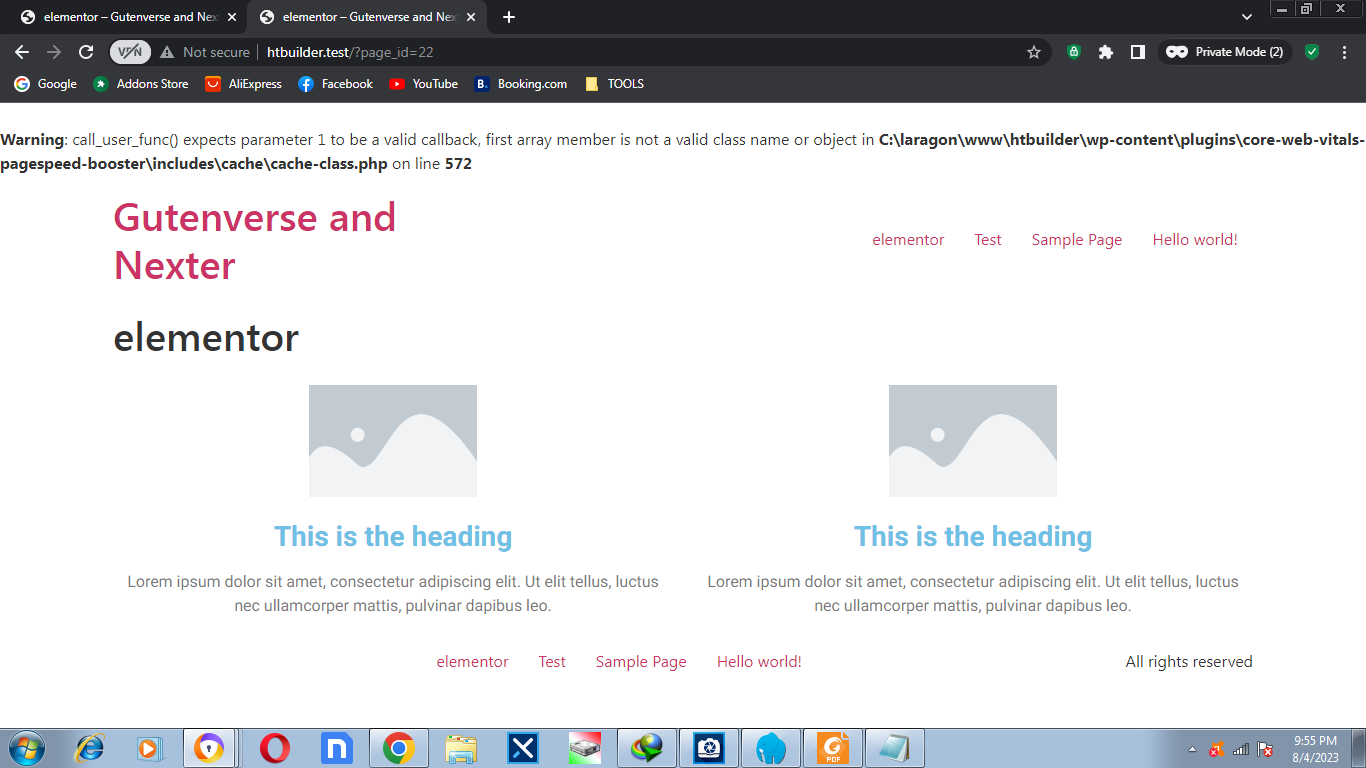Open the yellow keyhole browser on taskbar
Screen dimensions: 1366x768
click(209, 748)
